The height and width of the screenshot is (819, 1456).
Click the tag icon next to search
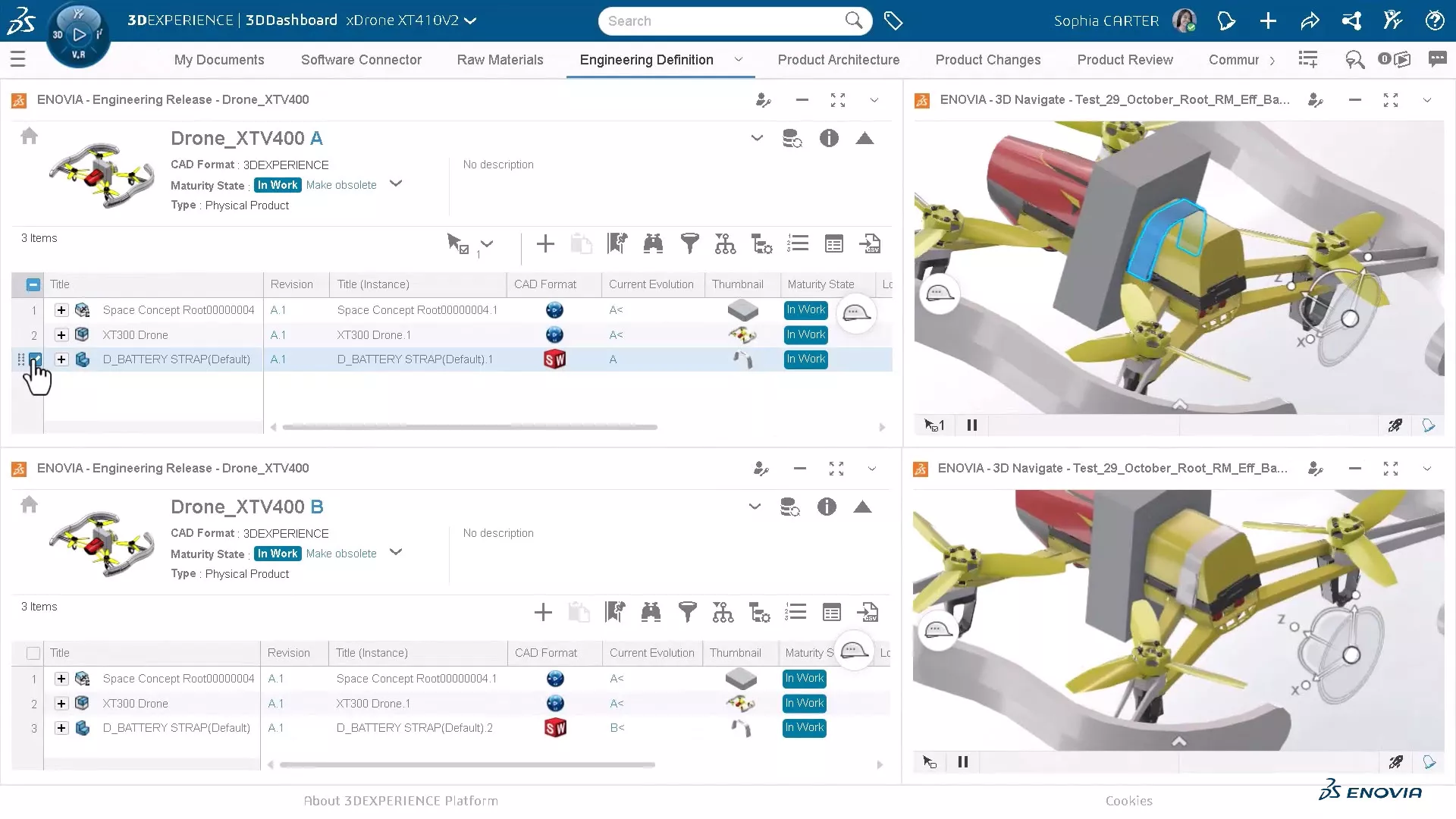[893, 21]
